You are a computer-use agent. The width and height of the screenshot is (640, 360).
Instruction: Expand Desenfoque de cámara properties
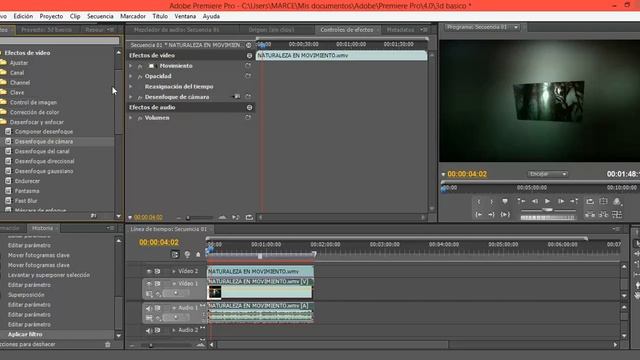(x=131, y=97)
